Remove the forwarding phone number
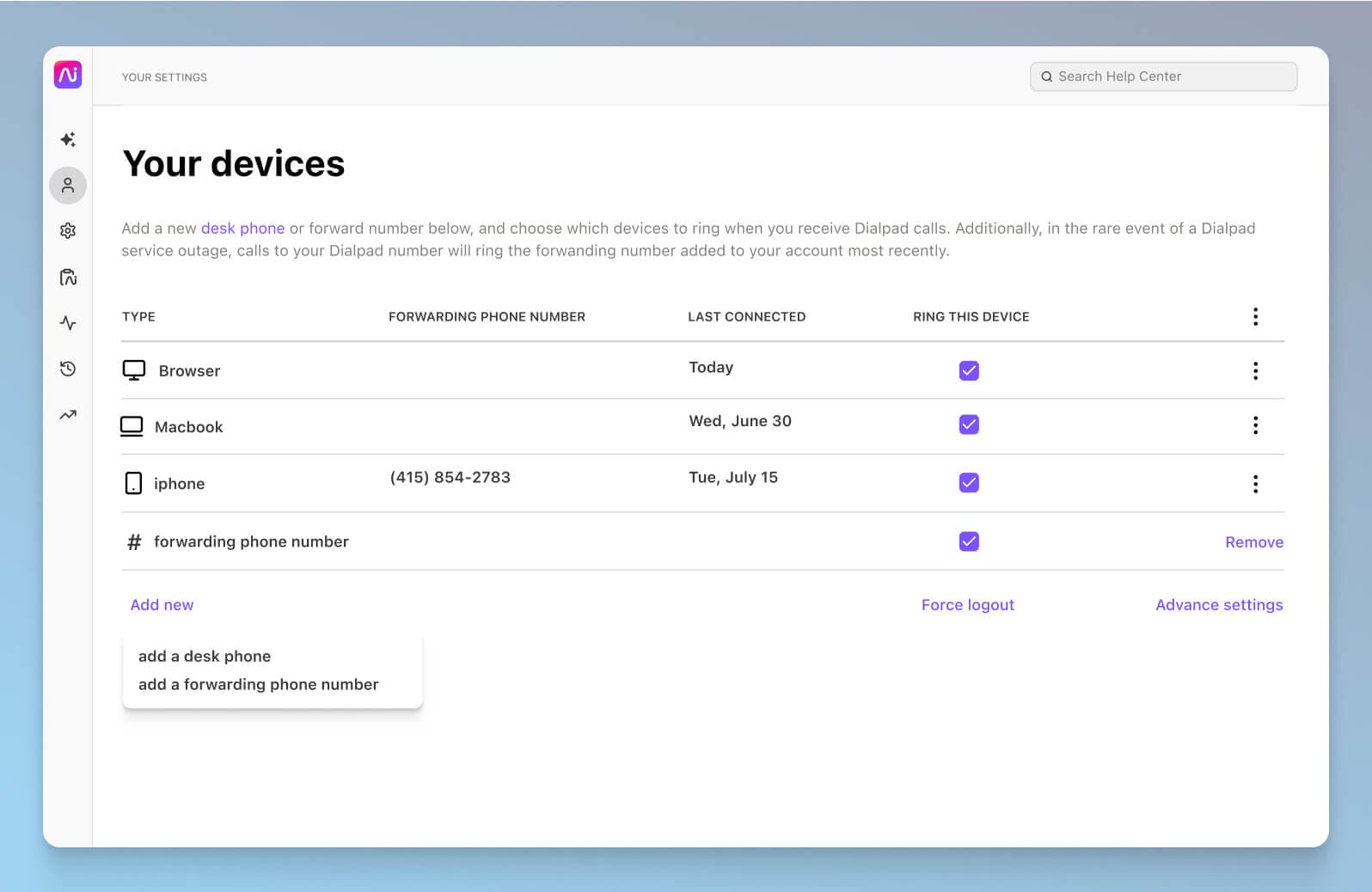 [1253, 542]
